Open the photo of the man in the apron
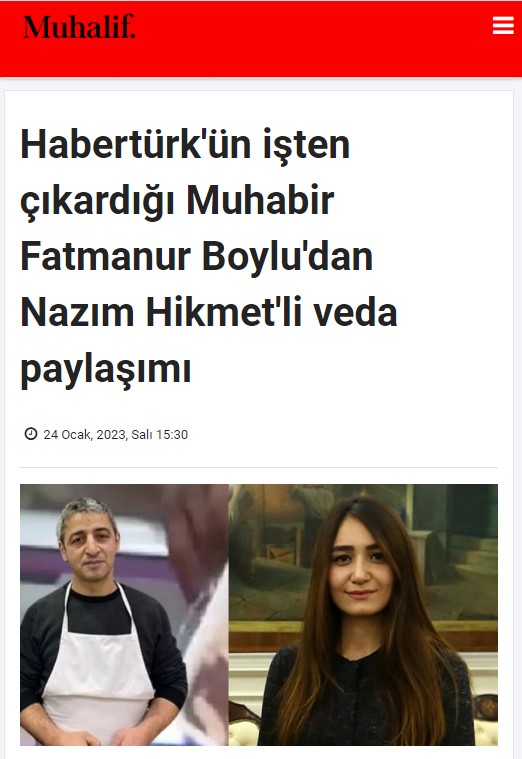 (124, 615)
